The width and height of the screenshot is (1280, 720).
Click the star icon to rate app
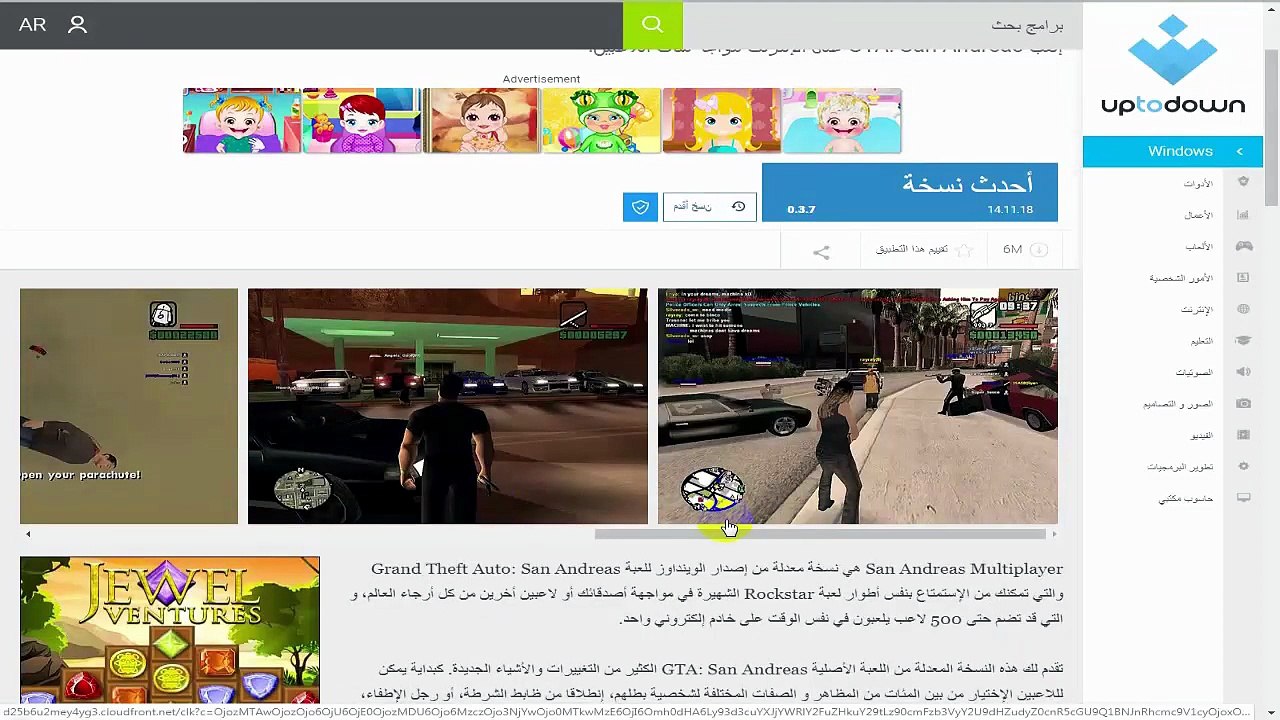(964, 250)
